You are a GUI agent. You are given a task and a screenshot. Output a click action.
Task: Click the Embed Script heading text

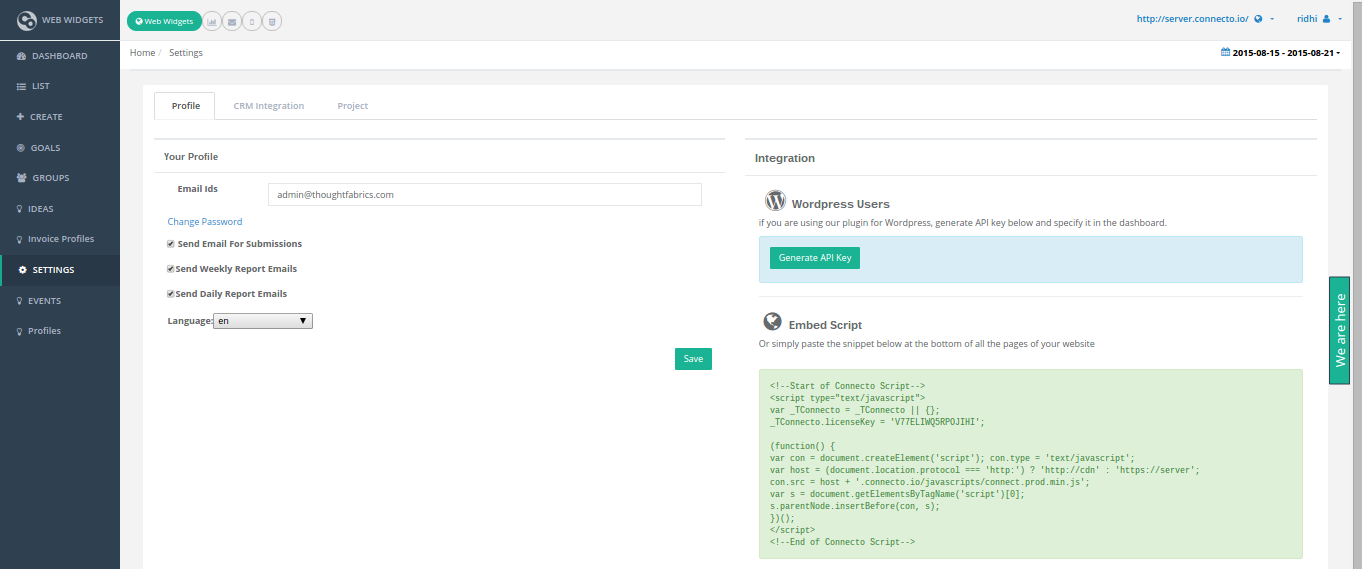point(825,325)
